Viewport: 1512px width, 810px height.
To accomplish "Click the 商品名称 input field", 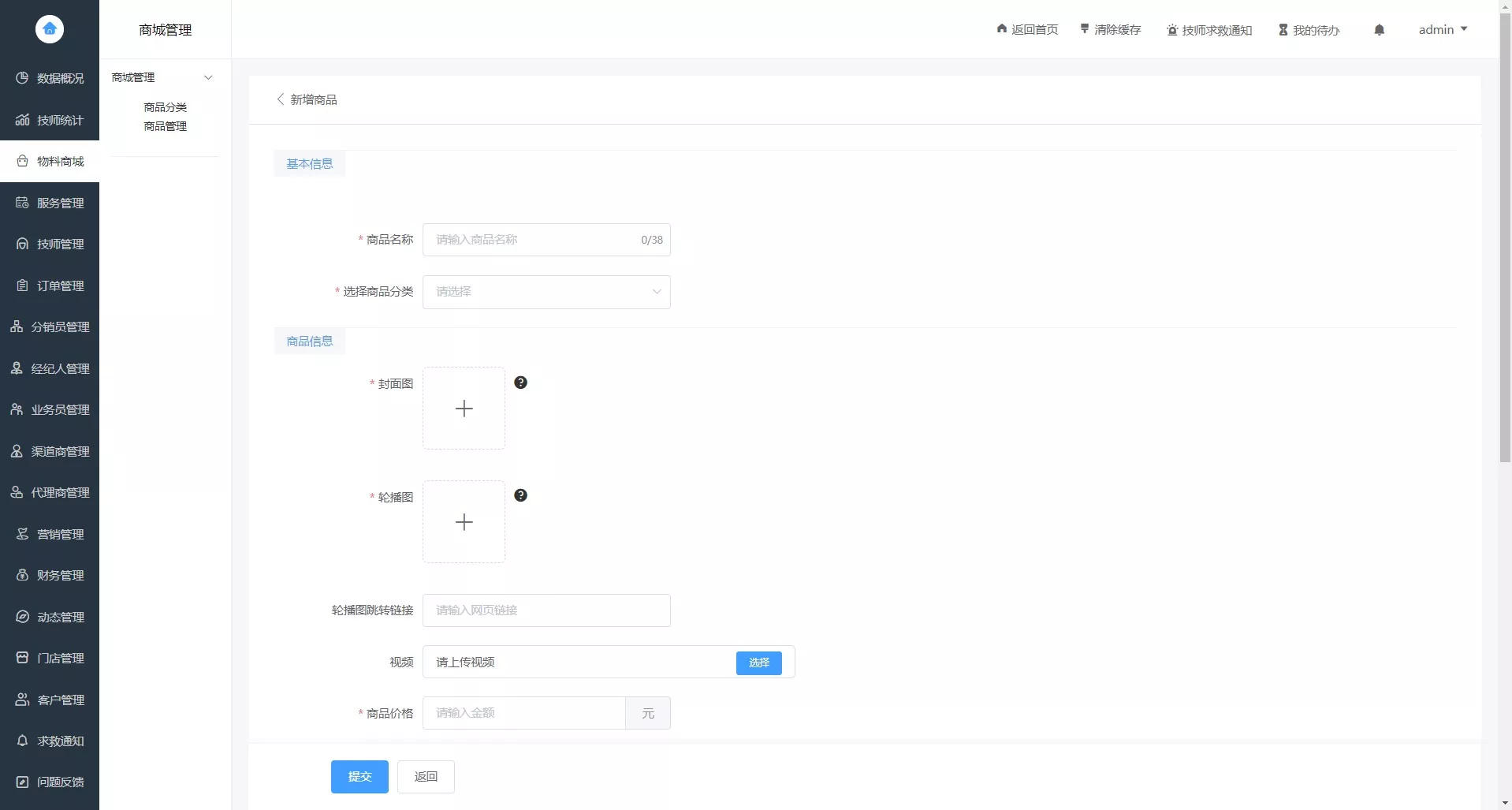I will pyautogui.click(x=536, y=240).
